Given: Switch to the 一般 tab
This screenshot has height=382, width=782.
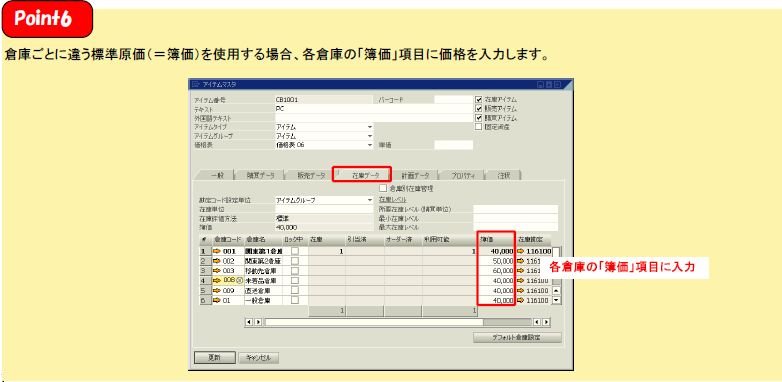Looking at the screenshot, I should tap(217, 176).
